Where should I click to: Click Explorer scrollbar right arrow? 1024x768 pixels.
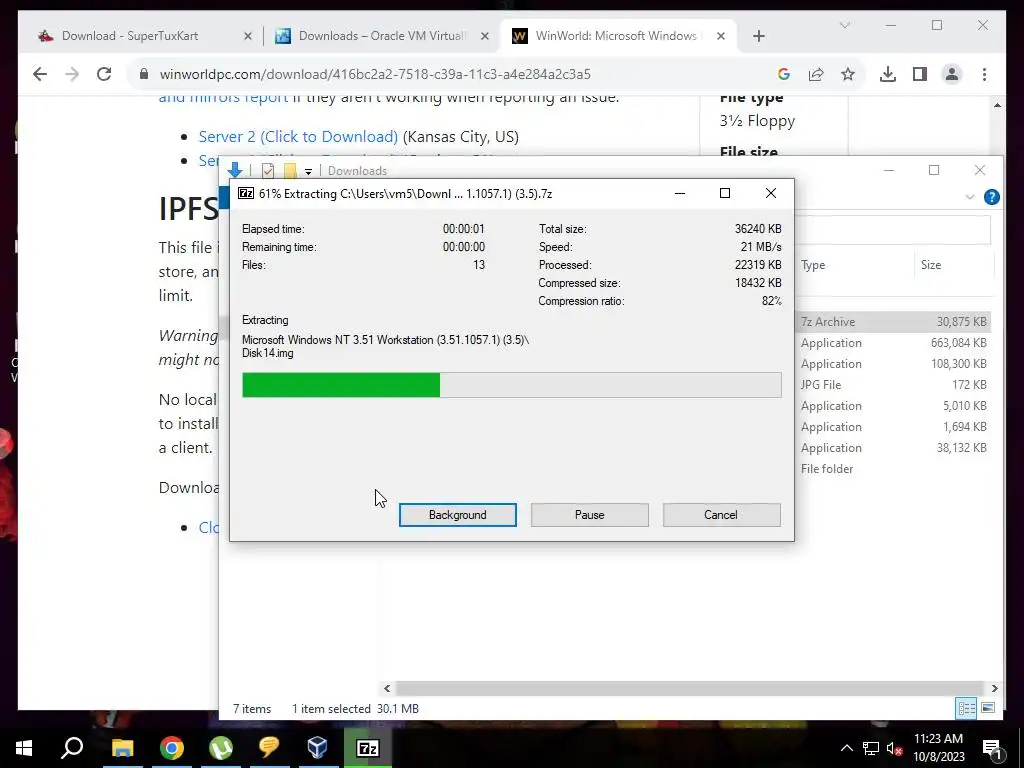994,688
